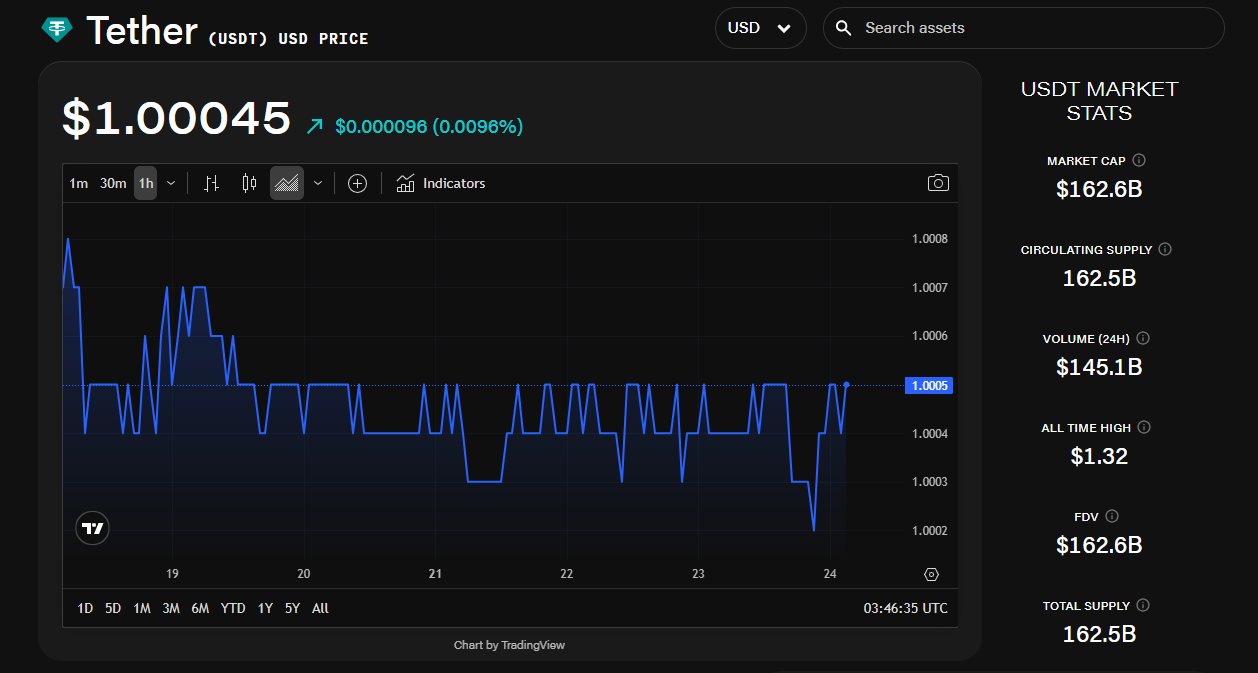The height and width of the screenshot is (673, 1258).
Task: Click the 1.0008 price axis label
Action: 930,239
